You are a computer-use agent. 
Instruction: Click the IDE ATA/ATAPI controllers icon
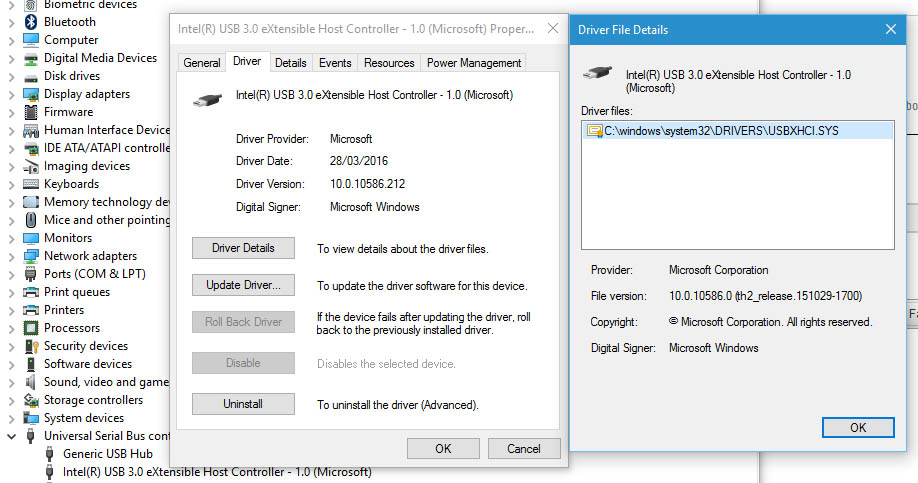click(x=30, y=148)
